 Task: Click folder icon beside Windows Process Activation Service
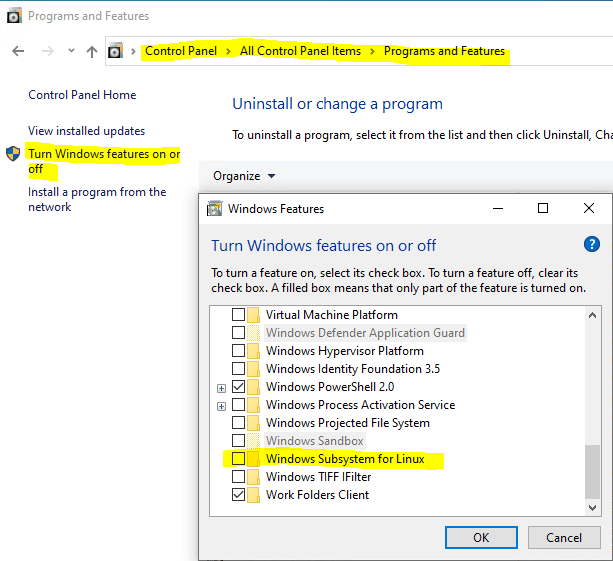pyautogui.click(x=253, y=405)
